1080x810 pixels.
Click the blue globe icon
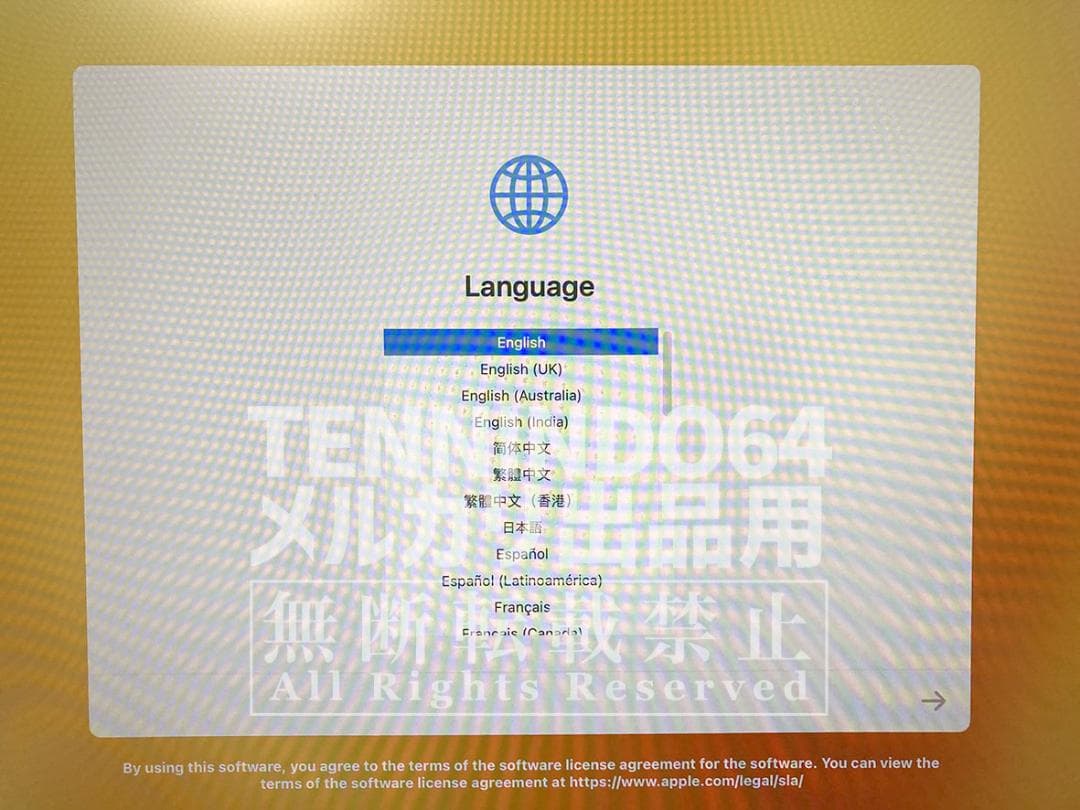click(x=528, y=195)
